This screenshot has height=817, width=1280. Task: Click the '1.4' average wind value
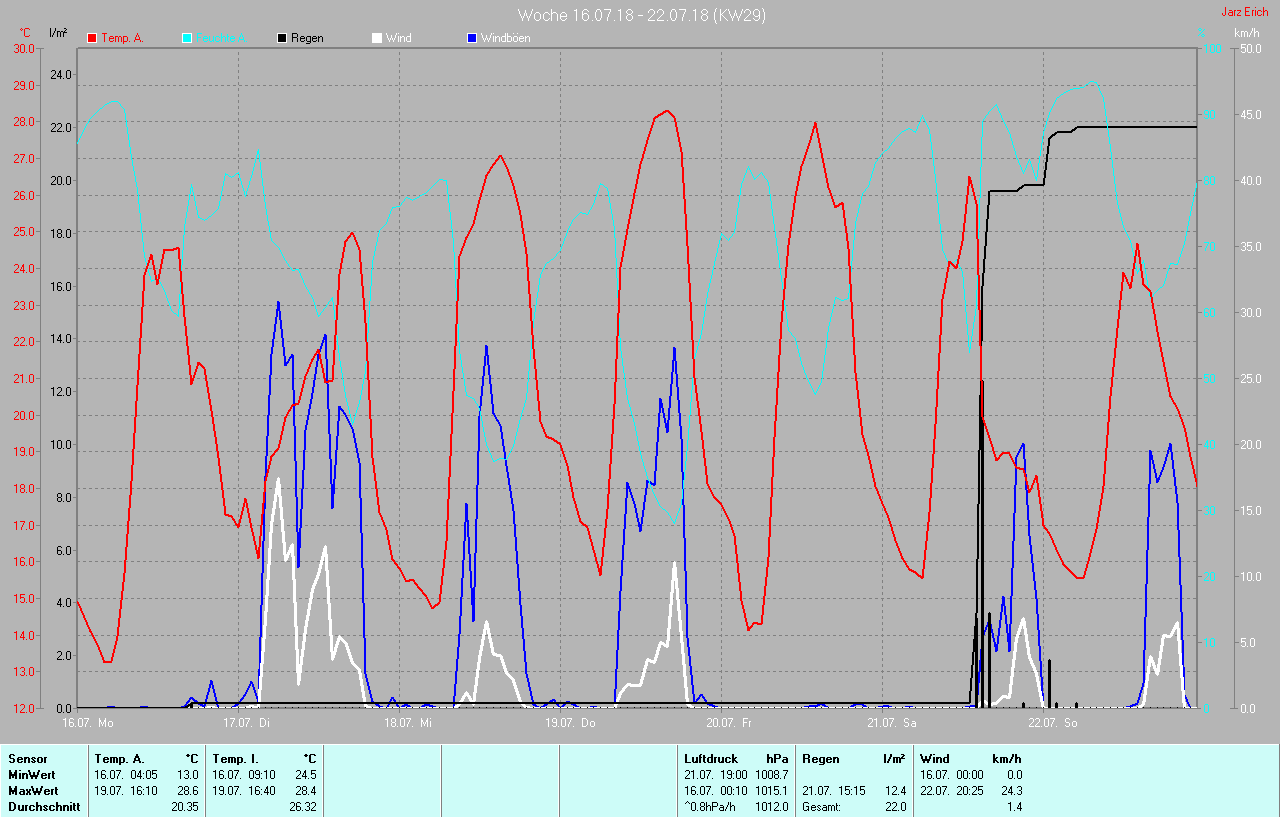coord(1014,807)
